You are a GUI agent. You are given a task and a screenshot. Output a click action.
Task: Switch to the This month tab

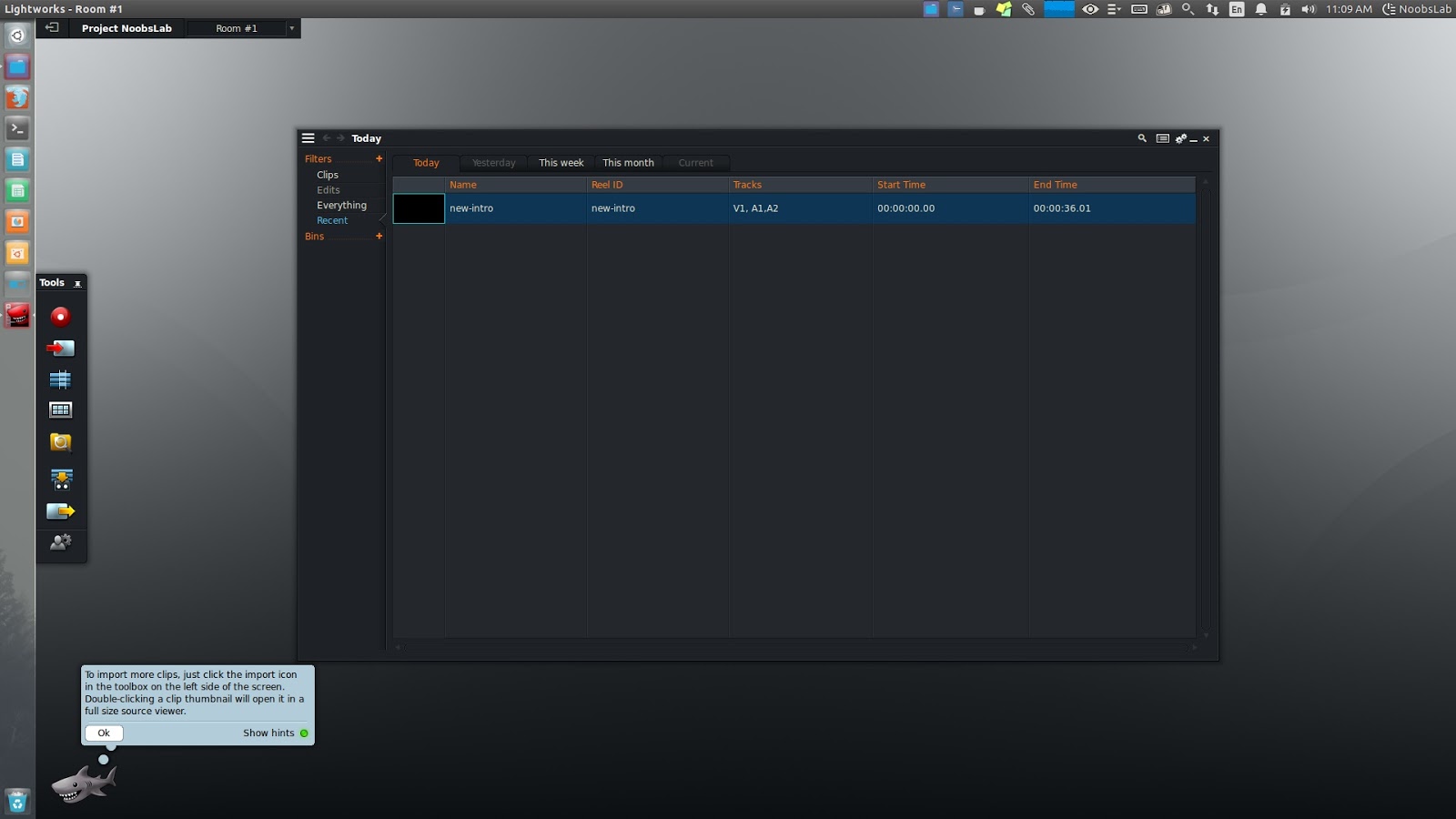(x=628, y=163)
